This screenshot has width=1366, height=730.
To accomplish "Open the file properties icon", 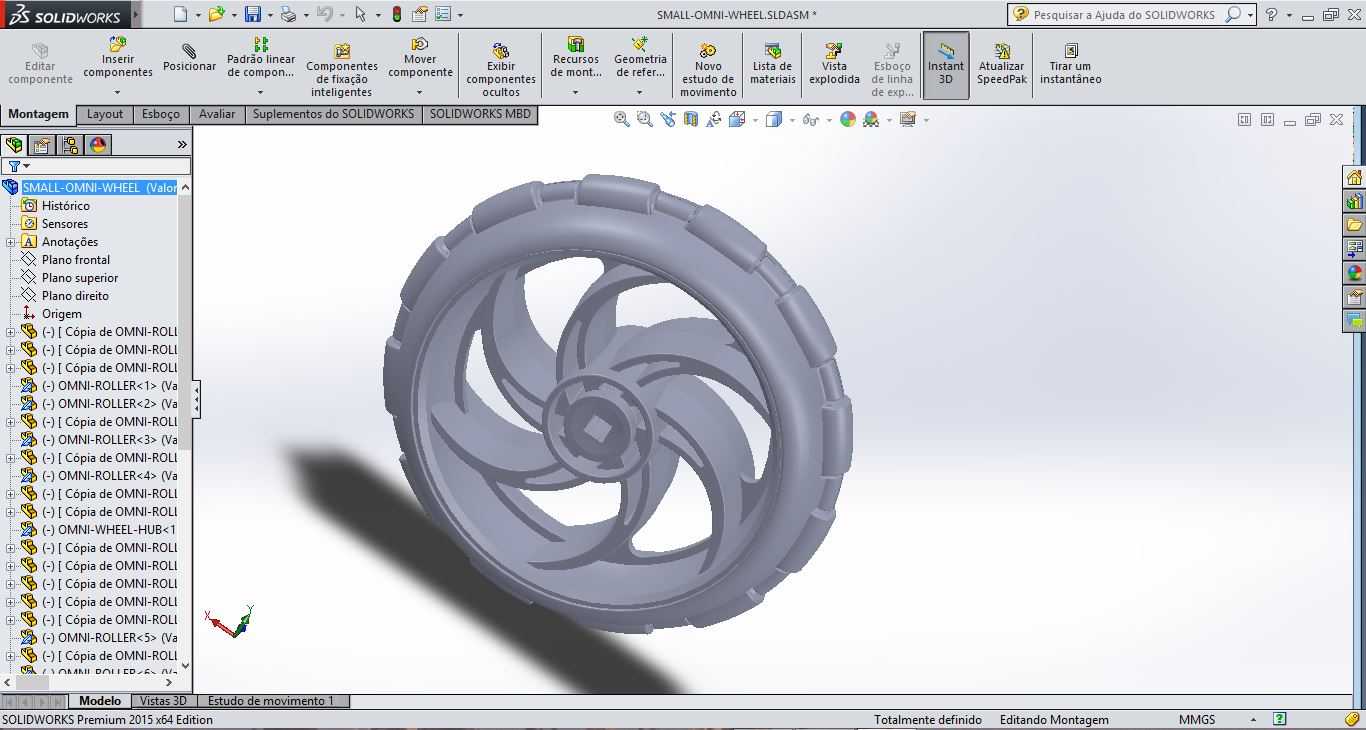I will tap(420, 15).
